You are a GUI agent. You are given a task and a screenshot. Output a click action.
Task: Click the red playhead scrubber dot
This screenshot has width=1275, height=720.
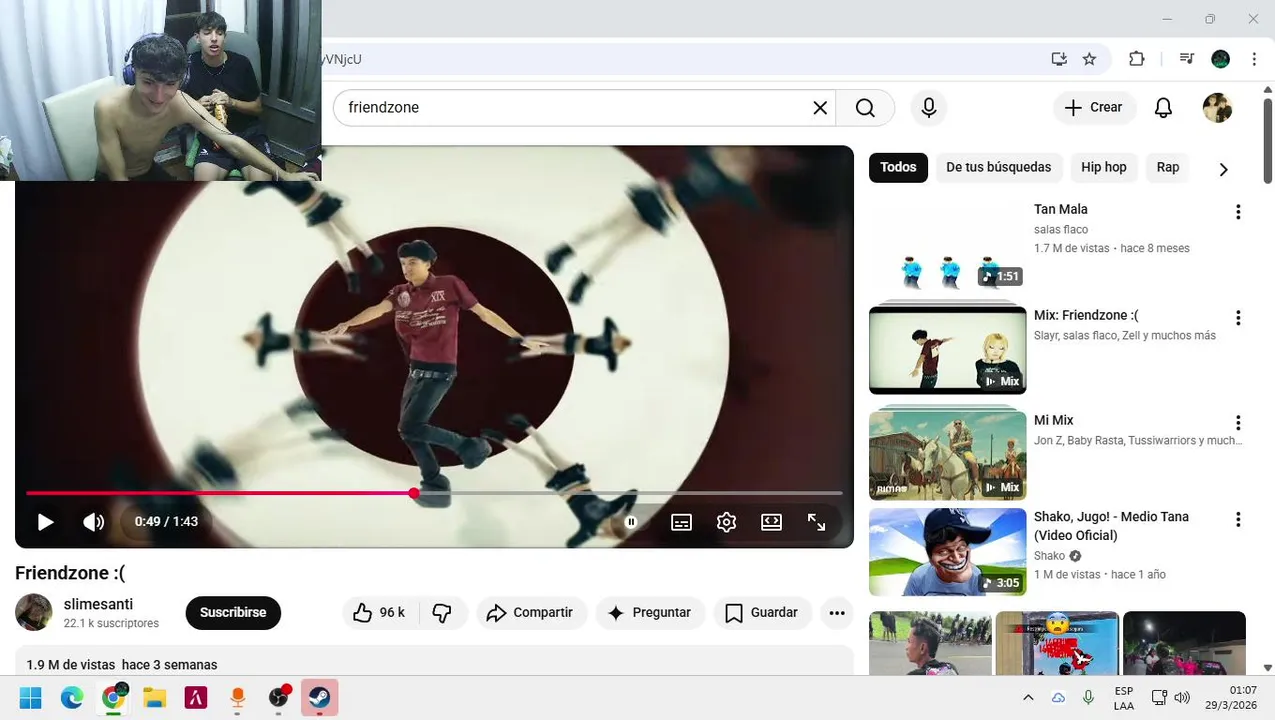(414, 493)
